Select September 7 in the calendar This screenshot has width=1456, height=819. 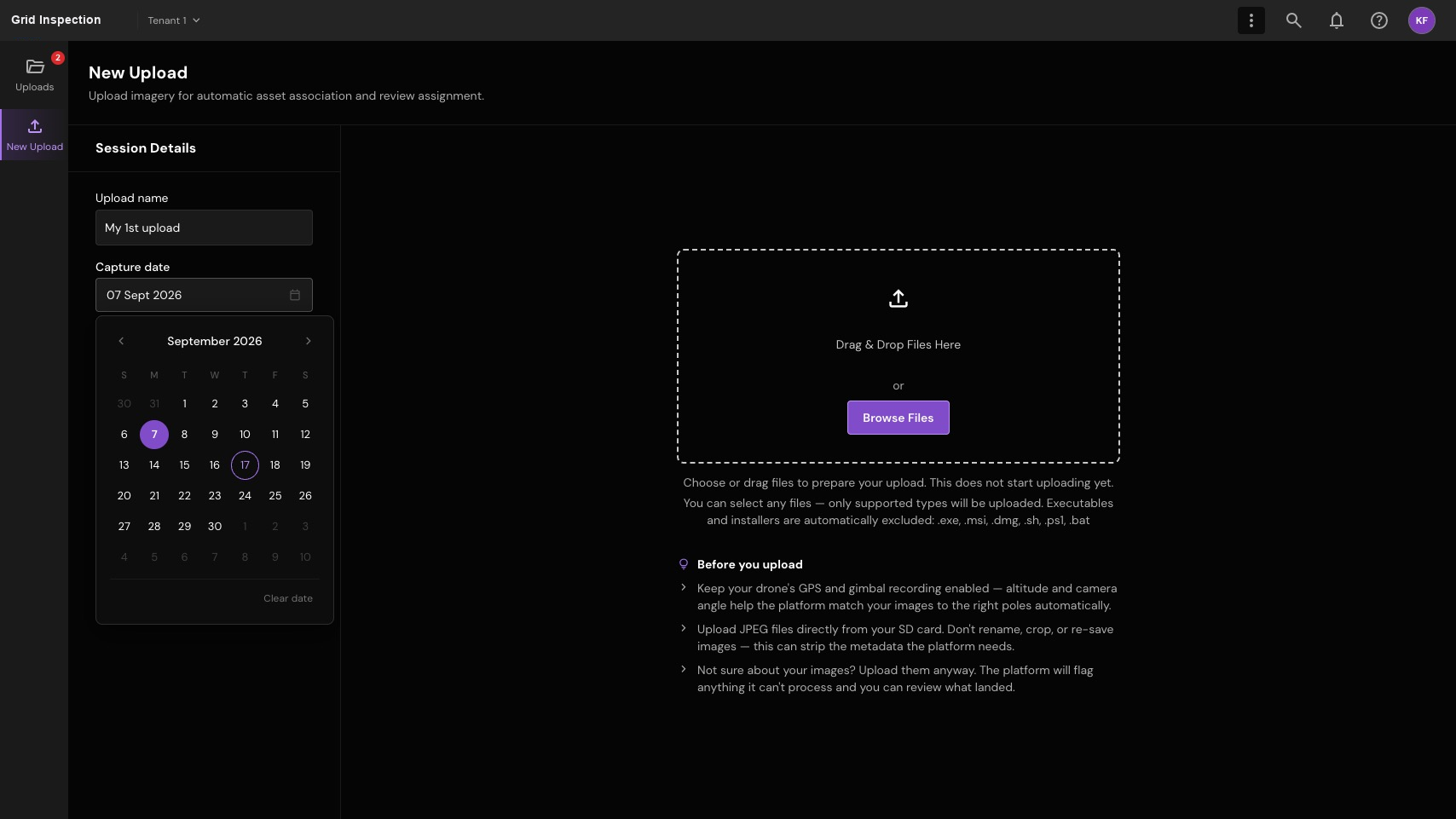[154, 435]
